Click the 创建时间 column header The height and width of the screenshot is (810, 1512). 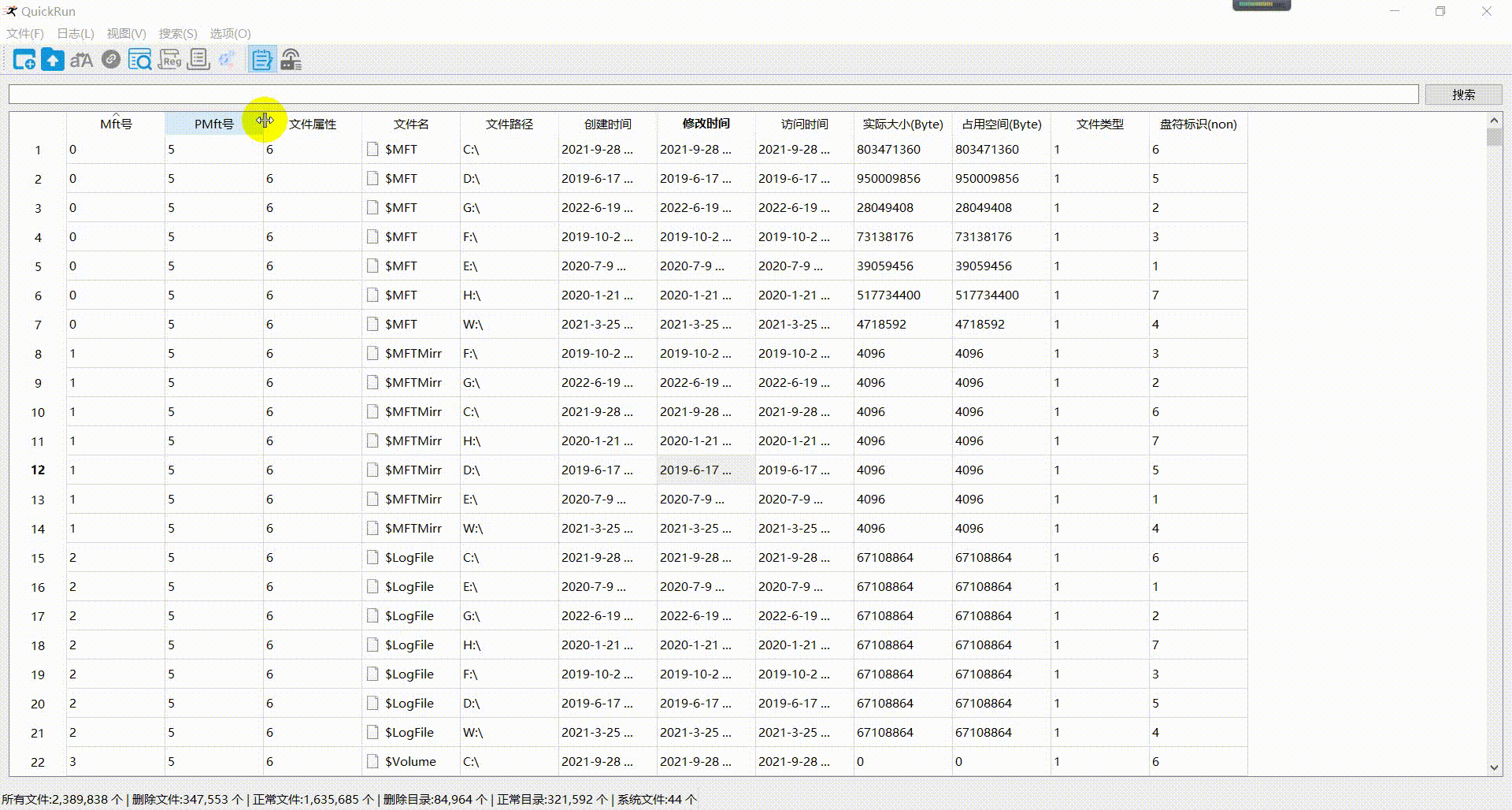608,124
